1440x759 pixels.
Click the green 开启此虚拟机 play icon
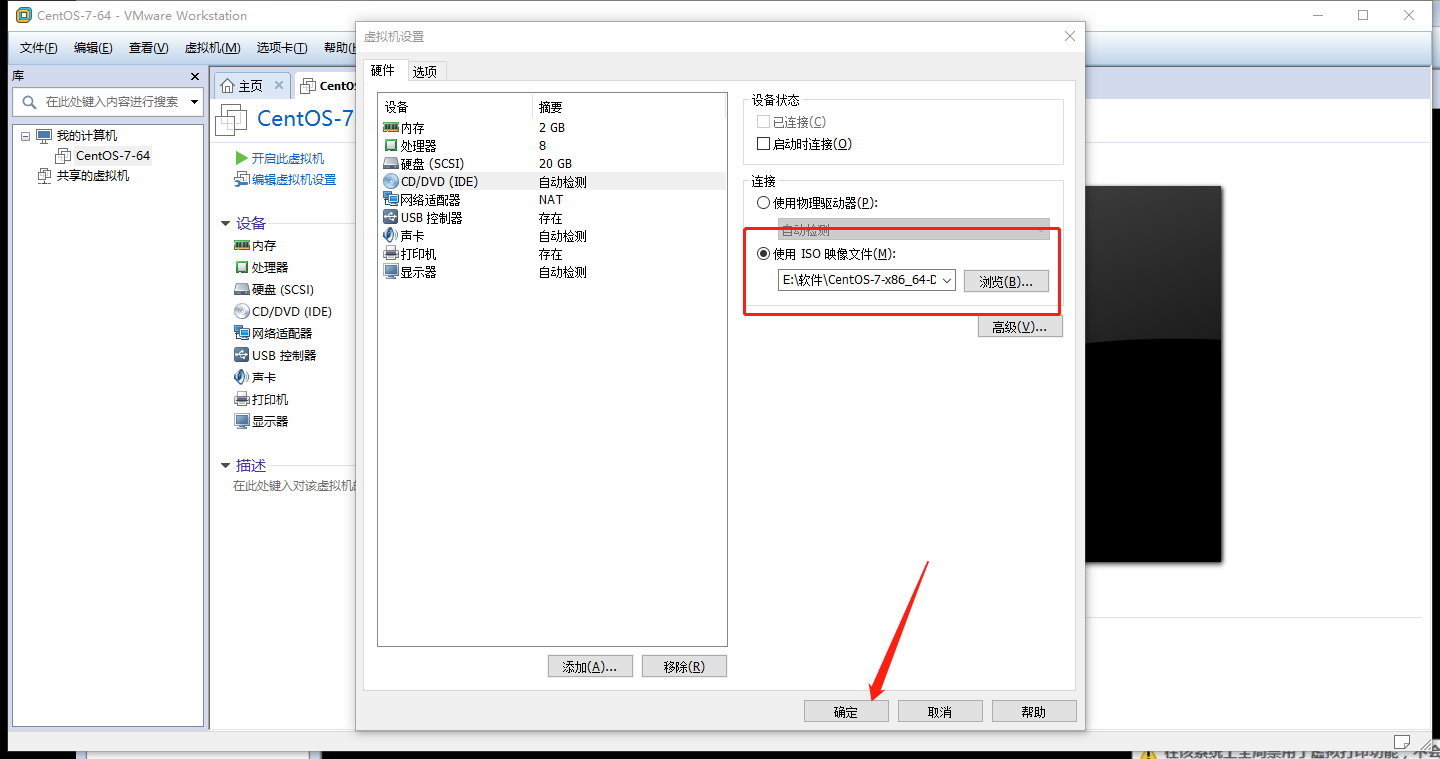tap(241, 158)
